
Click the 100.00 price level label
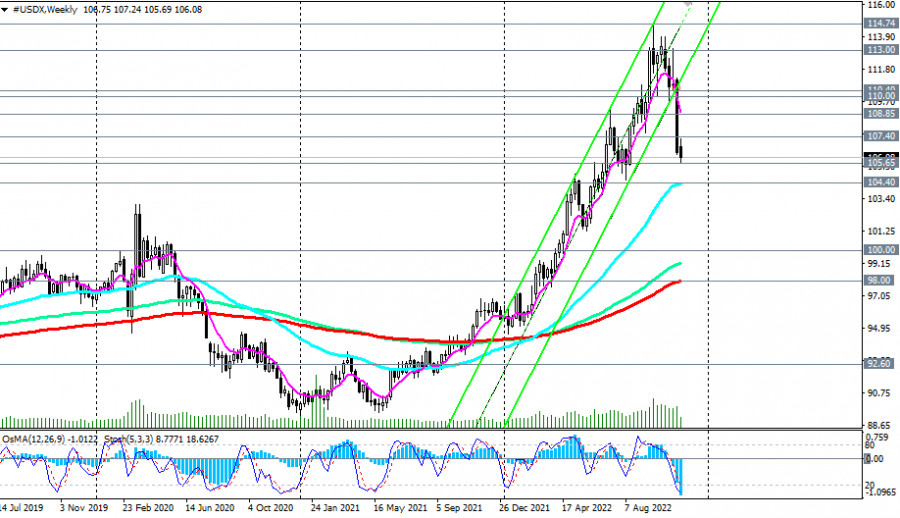879,250
